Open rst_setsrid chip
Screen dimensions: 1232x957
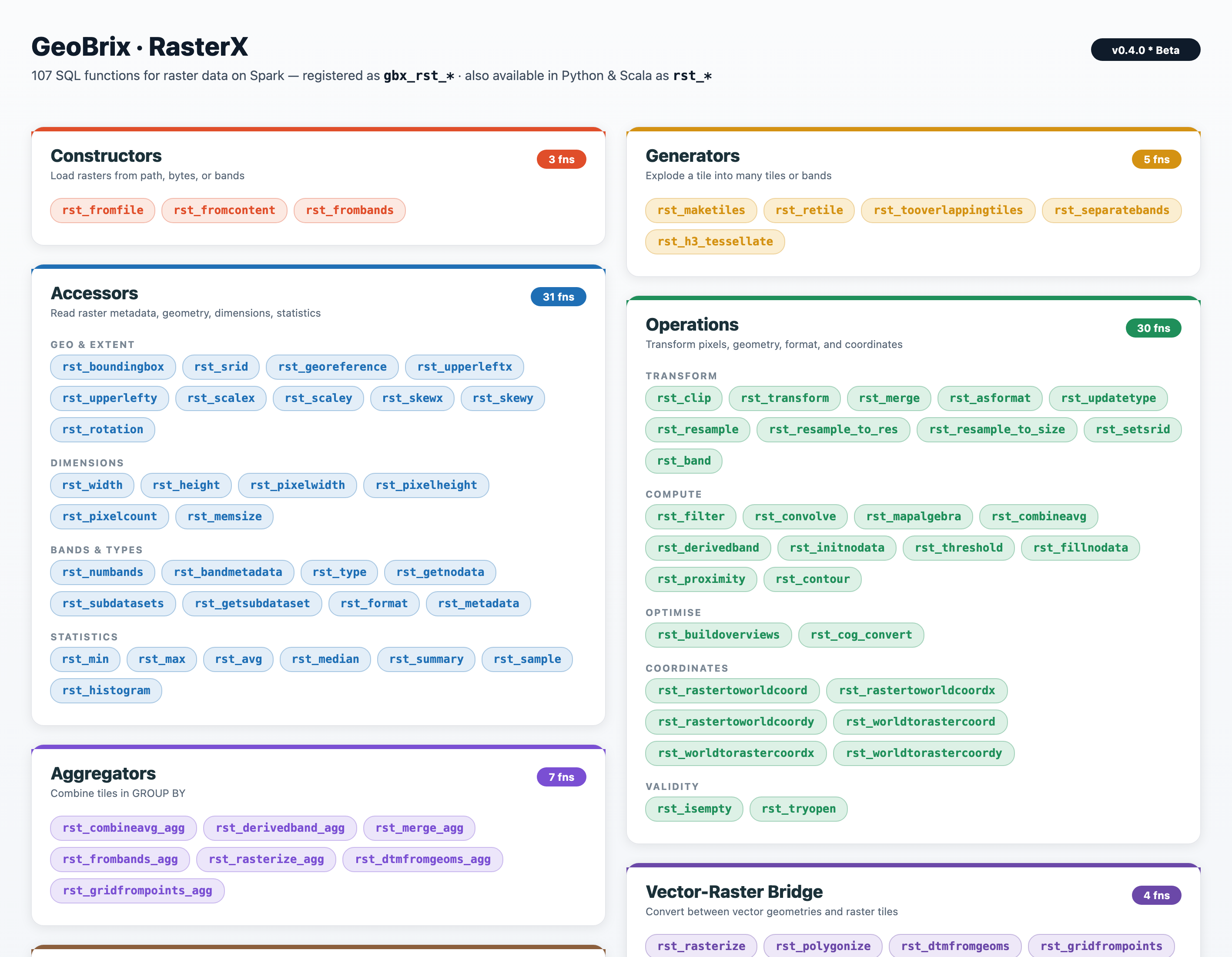1133,430
